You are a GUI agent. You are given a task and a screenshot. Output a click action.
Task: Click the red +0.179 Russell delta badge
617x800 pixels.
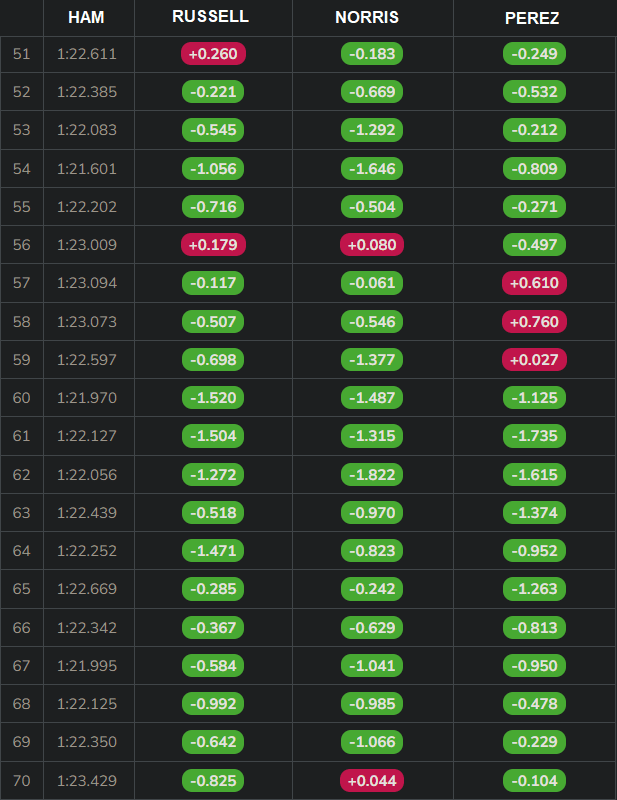point(213,245)
